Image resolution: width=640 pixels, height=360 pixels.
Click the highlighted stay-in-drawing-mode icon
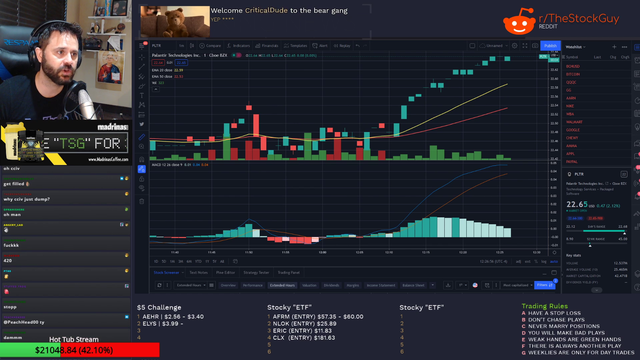tap(142, 169)
